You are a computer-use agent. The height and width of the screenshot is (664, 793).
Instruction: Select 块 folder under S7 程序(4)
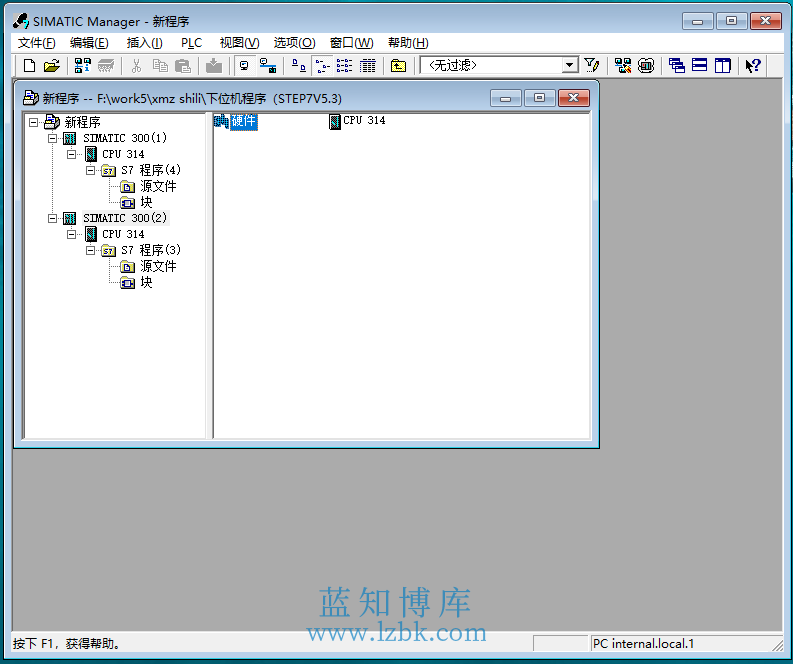pyautogui.click(x=146, y=203)
